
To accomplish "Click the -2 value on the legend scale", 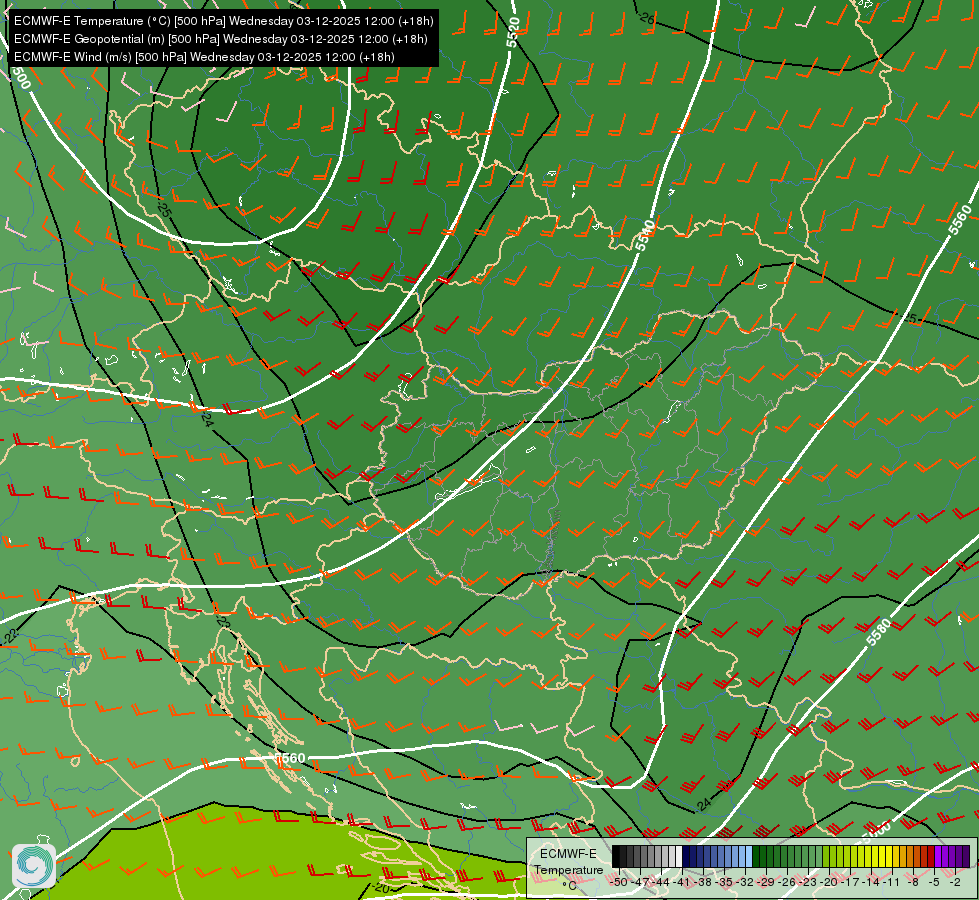I will (x=955, y=882).
